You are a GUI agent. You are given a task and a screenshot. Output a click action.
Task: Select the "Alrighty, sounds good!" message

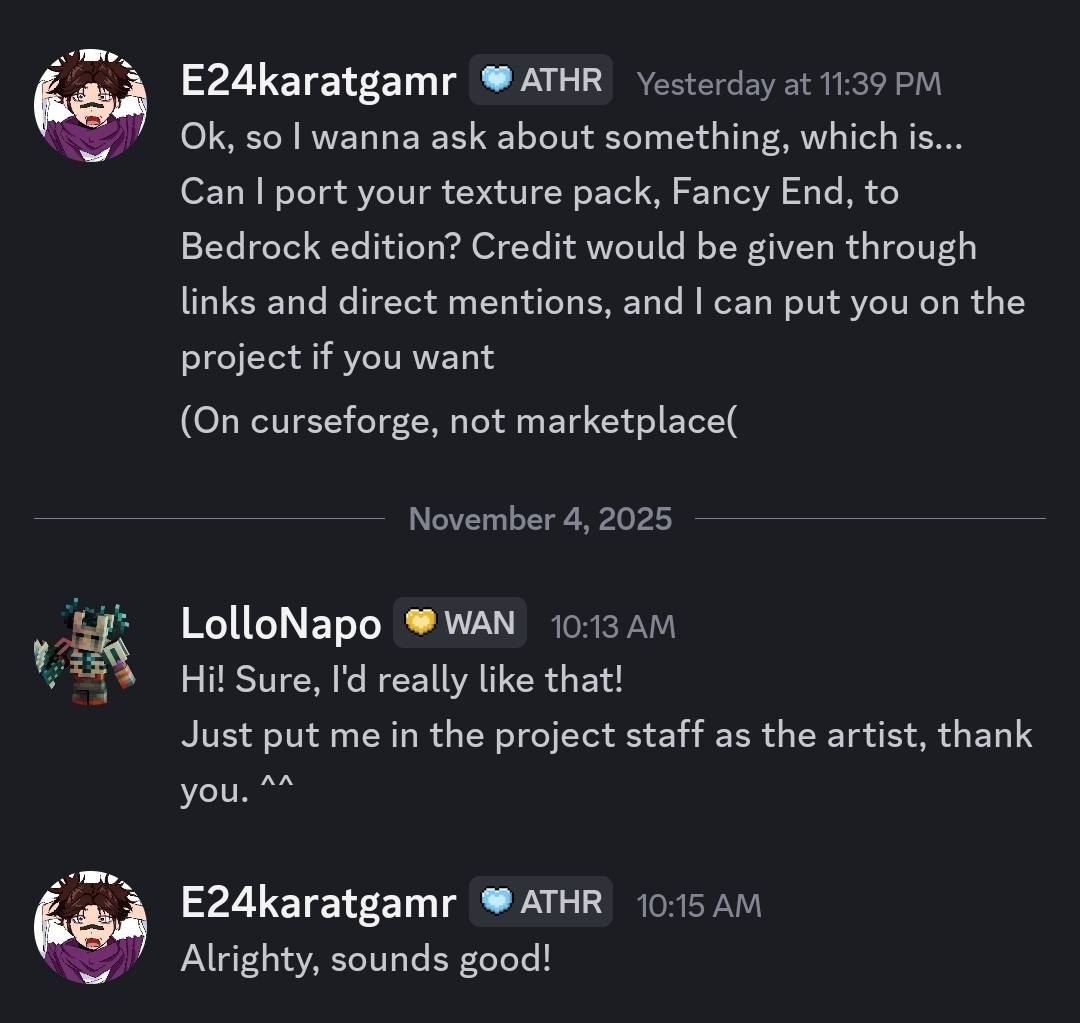pos(366,959)
